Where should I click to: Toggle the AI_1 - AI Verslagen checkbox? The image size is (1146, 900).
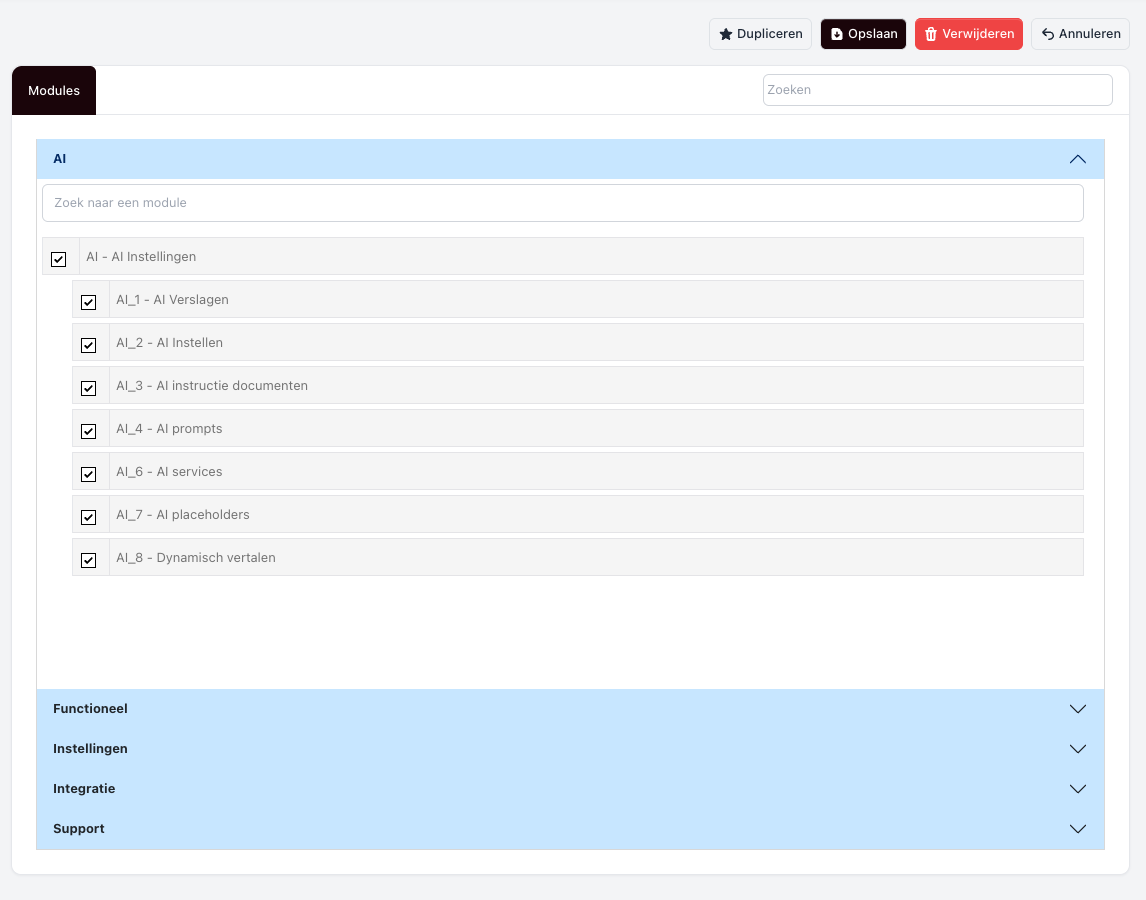[88, 303]
